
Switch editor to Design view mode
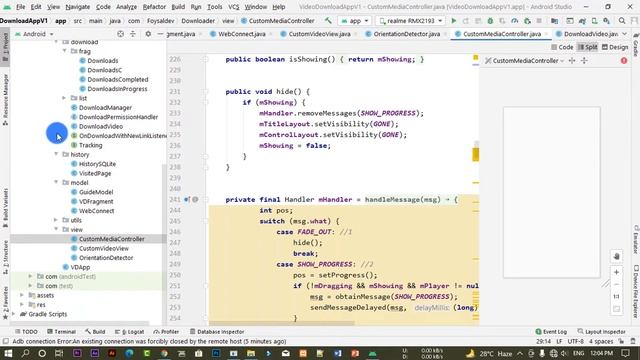(615, 47)
